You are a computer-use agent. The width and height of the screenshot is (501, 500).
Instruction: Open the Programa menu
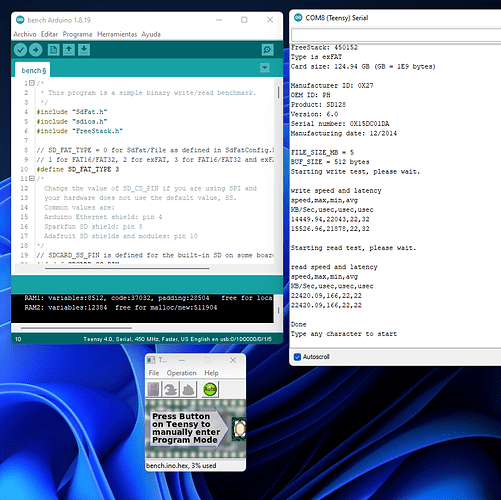[x=77, y=34]
